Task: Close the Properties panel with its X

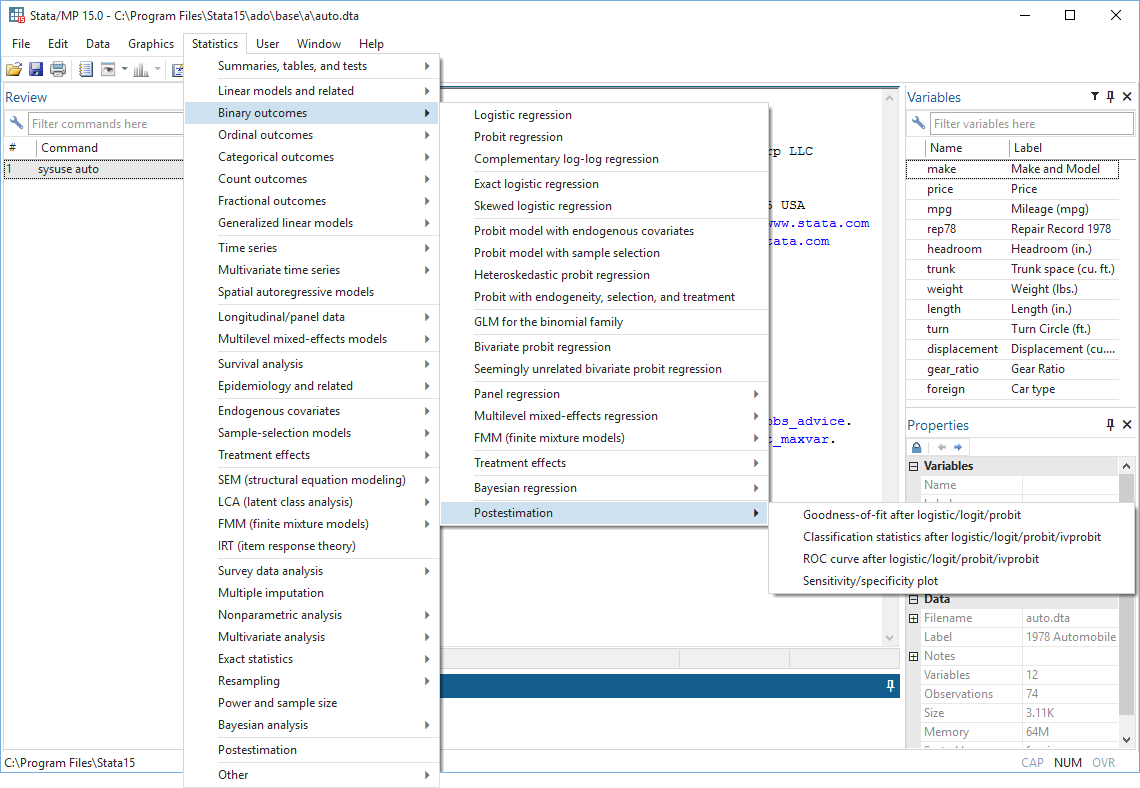Action: [1127, 425]
